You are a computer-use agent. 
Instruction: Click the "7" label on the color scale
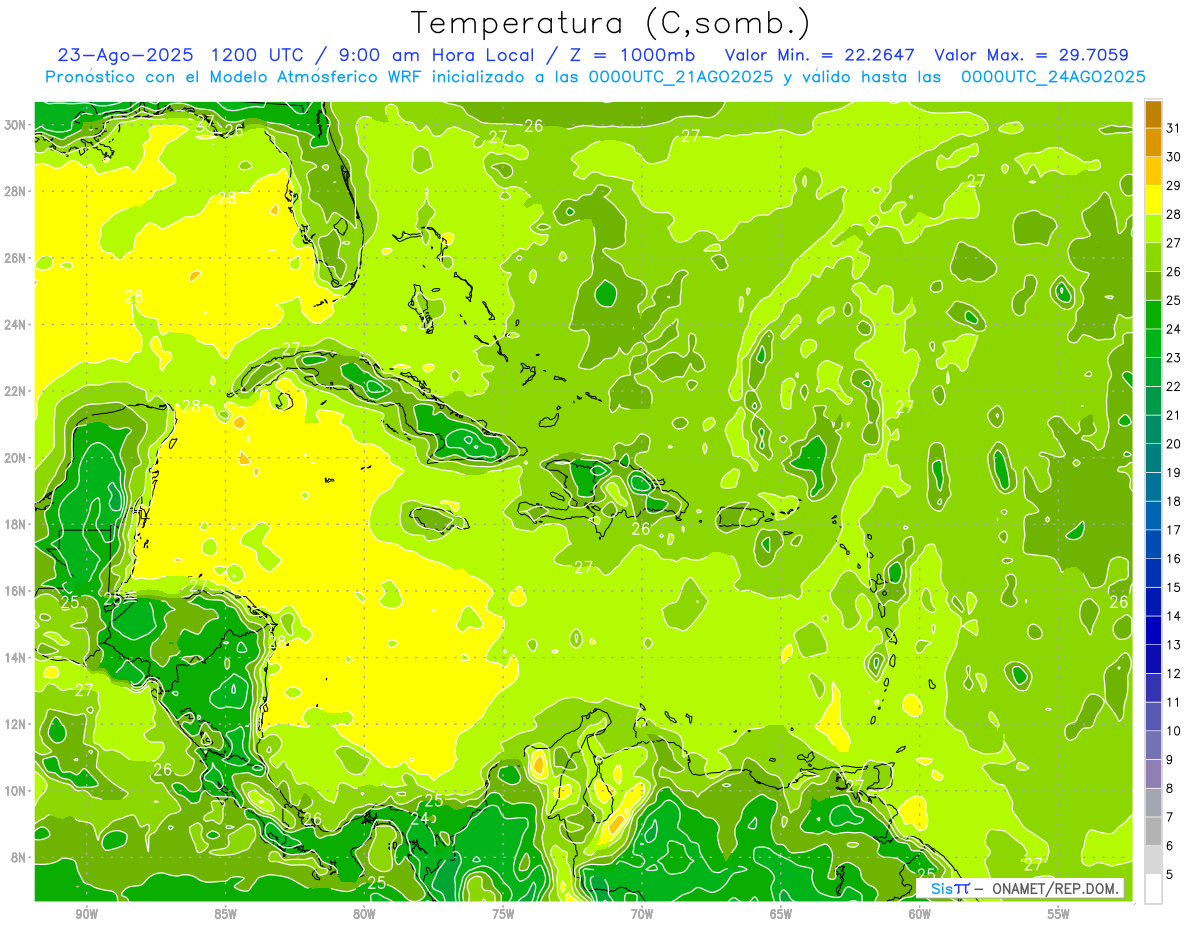(x=1170, y=818)
